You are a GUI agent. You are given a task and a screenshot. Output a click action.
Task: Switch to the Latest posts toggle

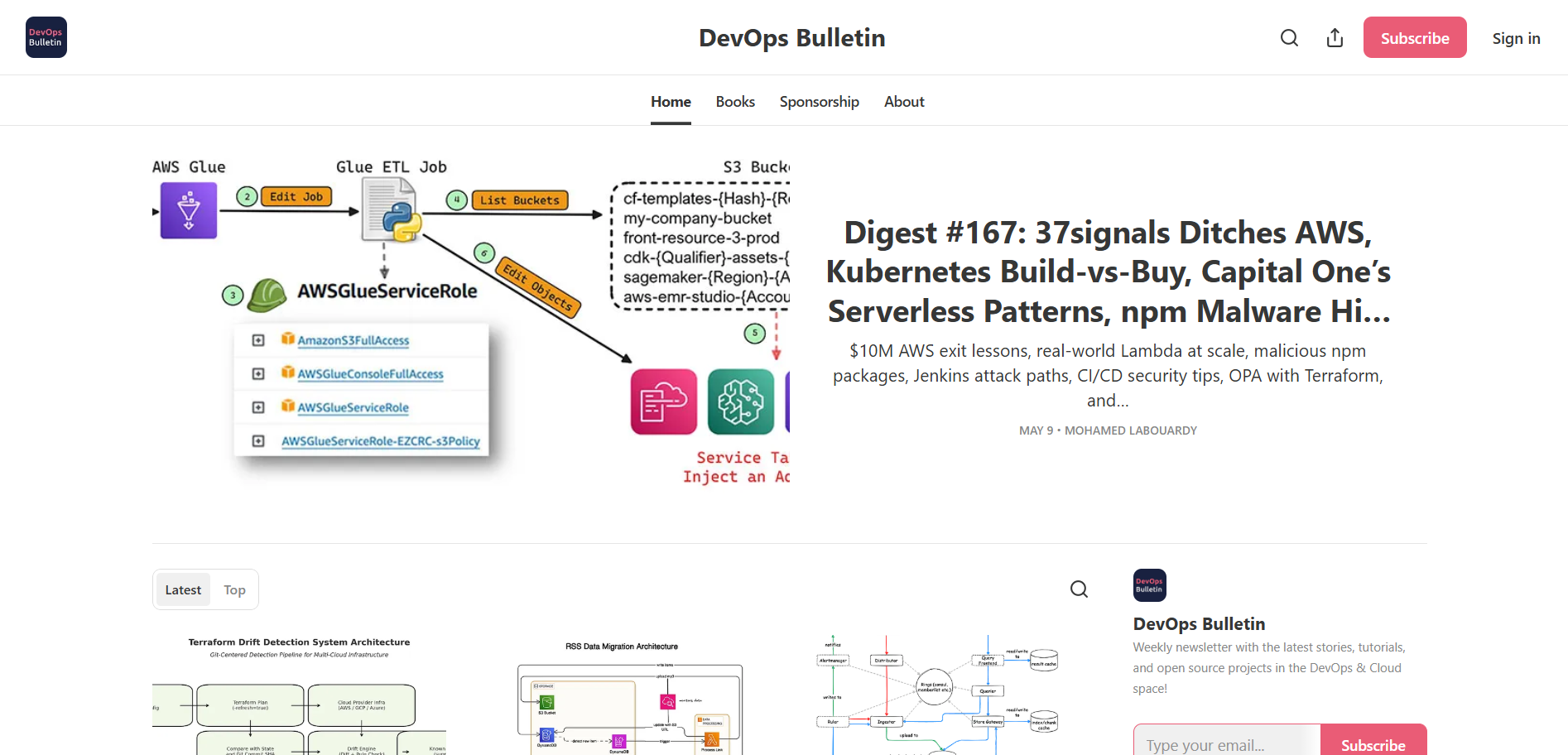tap(183, 590)
